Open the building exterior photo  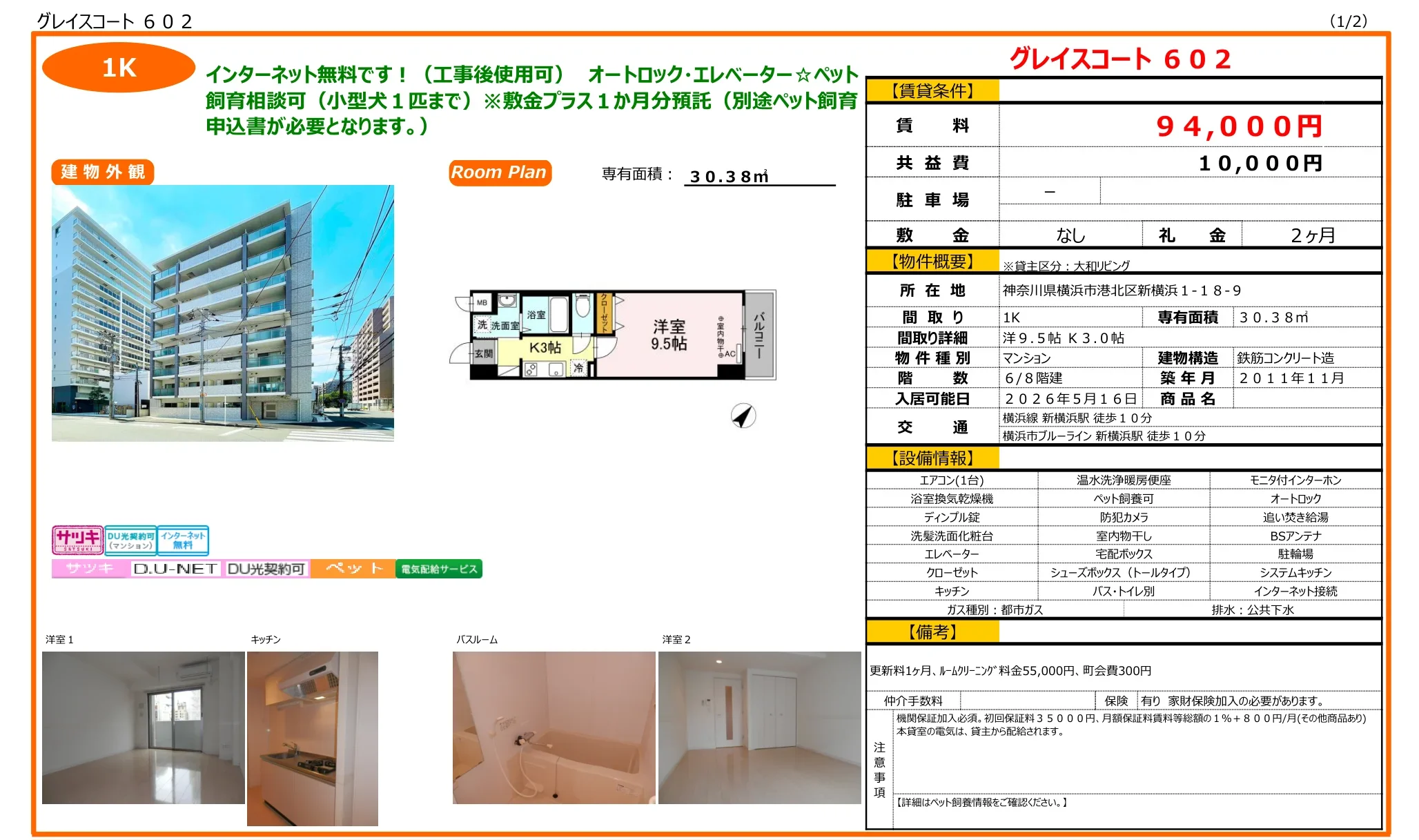coord(222,313)
